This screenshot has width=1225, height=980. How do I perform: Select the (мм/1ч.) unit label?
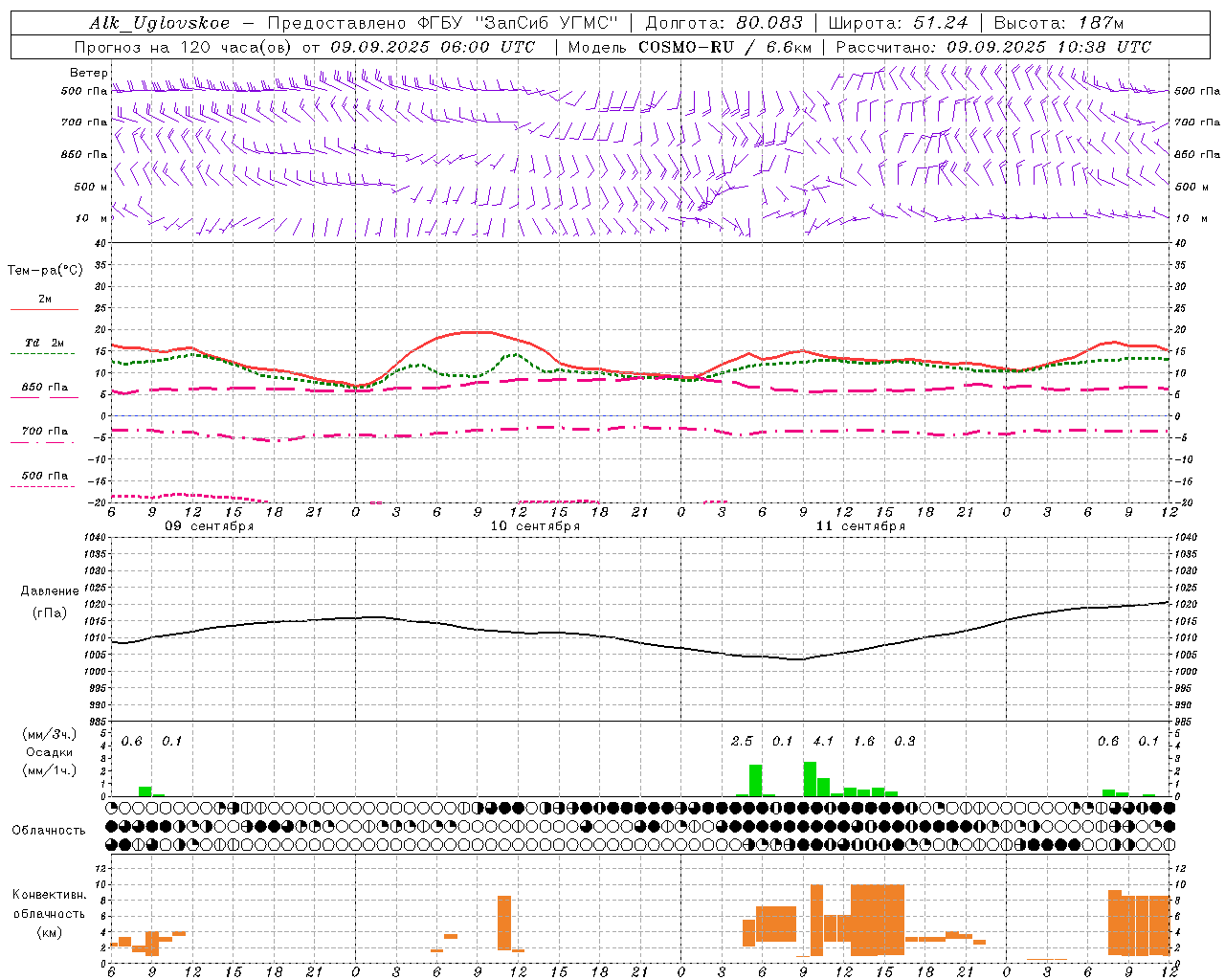[x=49, y=770]
